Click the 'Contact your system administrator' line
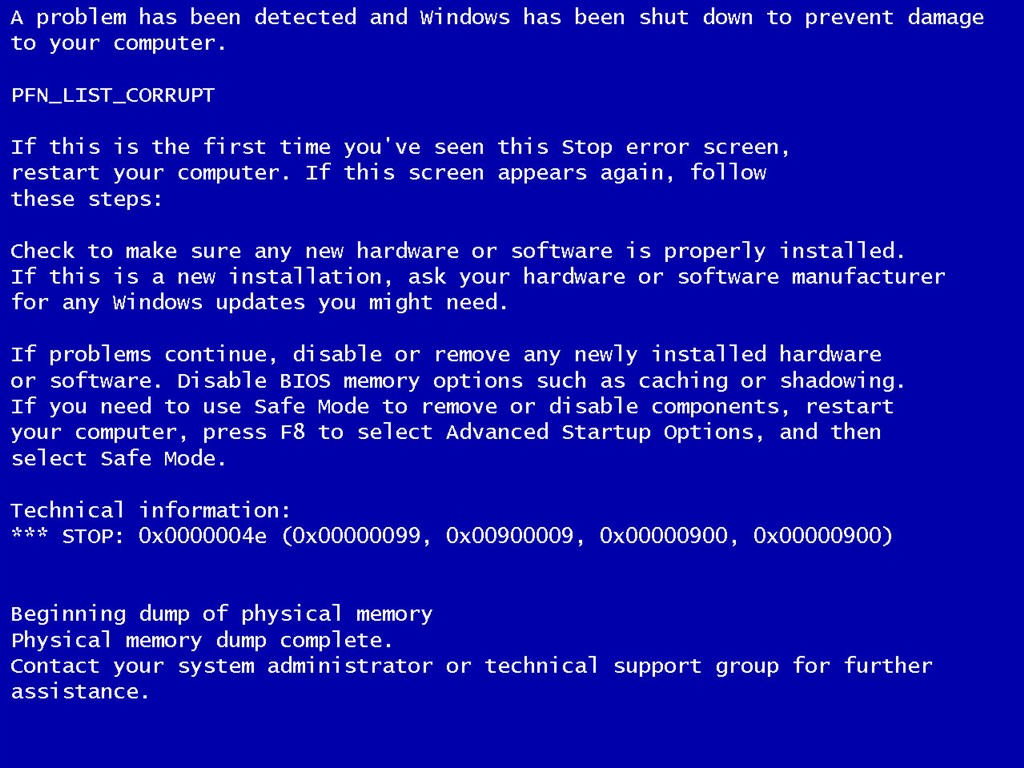This screenshot has width=1024, height=768. [x=472, y=666]
